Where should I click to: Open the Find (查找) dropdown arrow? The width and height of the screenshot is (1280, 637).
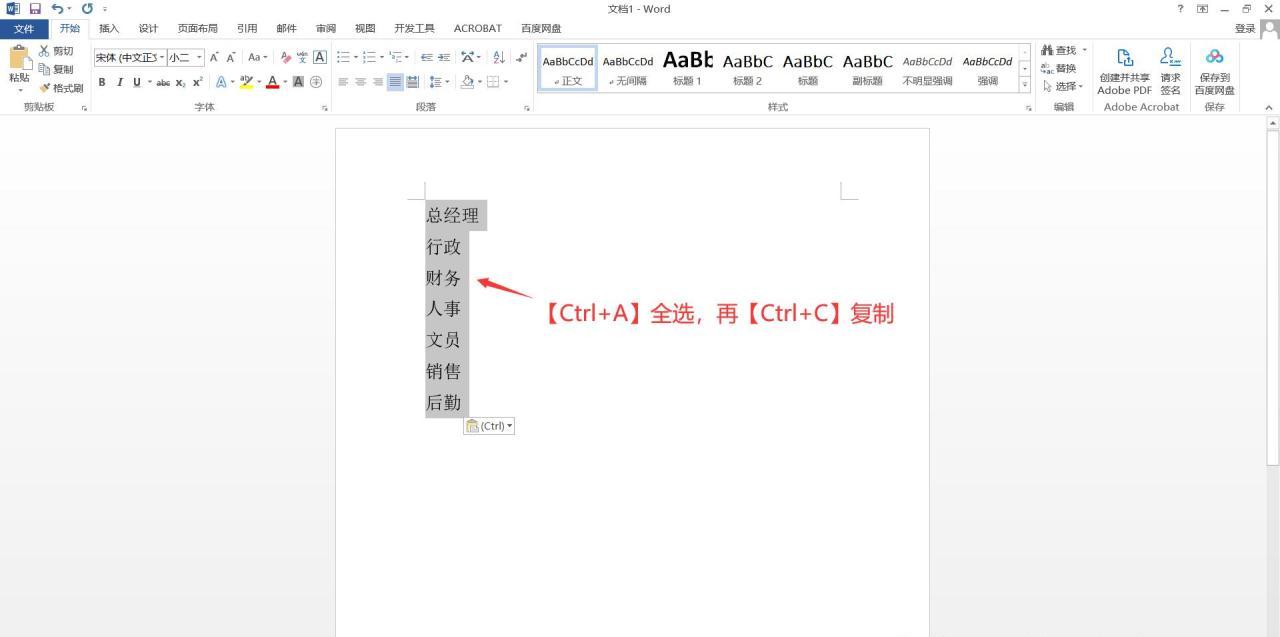click(1084, 50)
